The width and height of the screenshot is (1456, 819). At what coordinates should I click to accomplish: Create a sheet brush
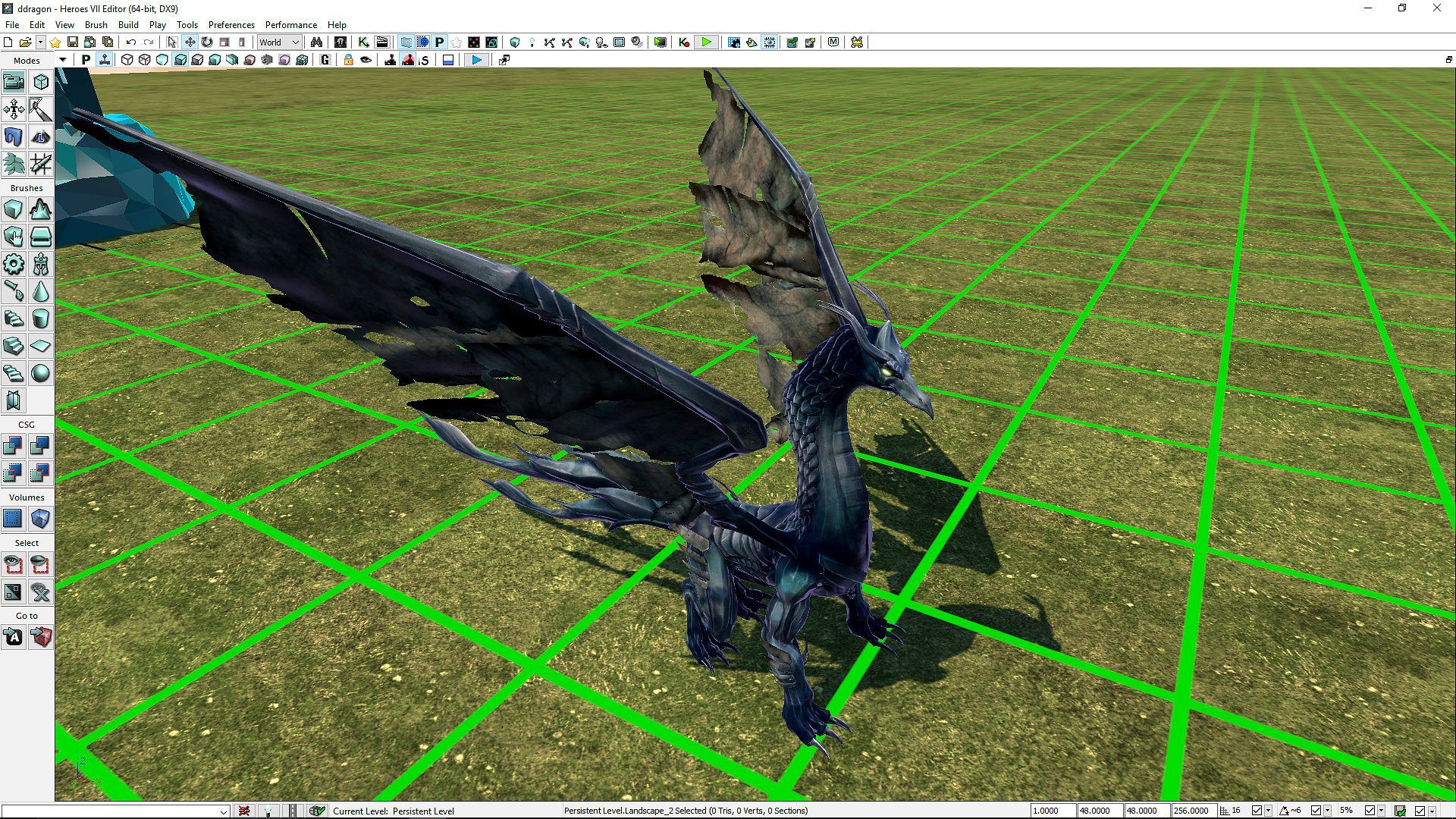click(x=41, y=346)
